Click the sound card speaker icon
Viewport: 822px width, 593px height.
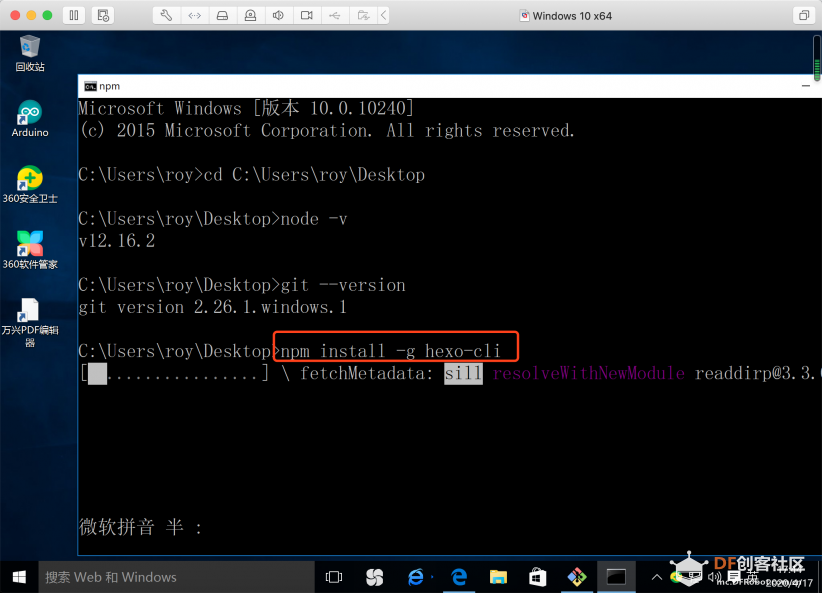tap(278, 15)
